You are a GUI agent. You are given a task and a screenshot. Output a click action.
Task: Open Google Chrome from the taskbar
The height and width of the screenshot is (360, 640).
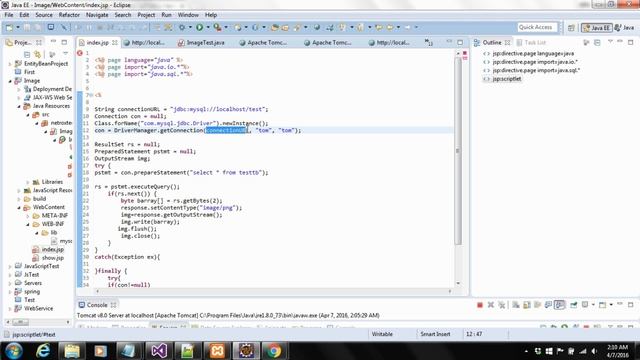pos(274,351)
